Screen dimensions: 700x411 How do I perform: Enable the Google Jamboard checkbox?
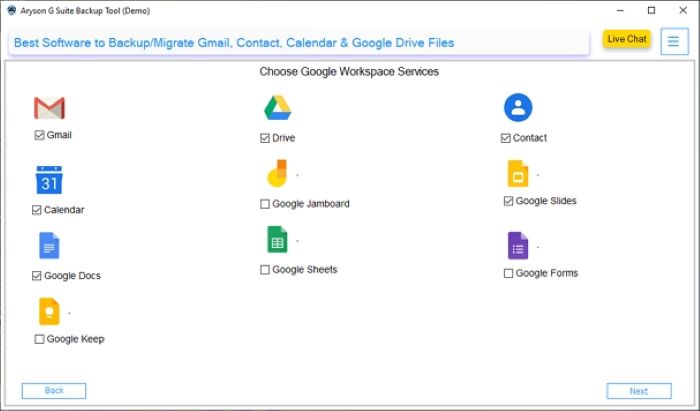pyautogui.click(x=265, y=204)
